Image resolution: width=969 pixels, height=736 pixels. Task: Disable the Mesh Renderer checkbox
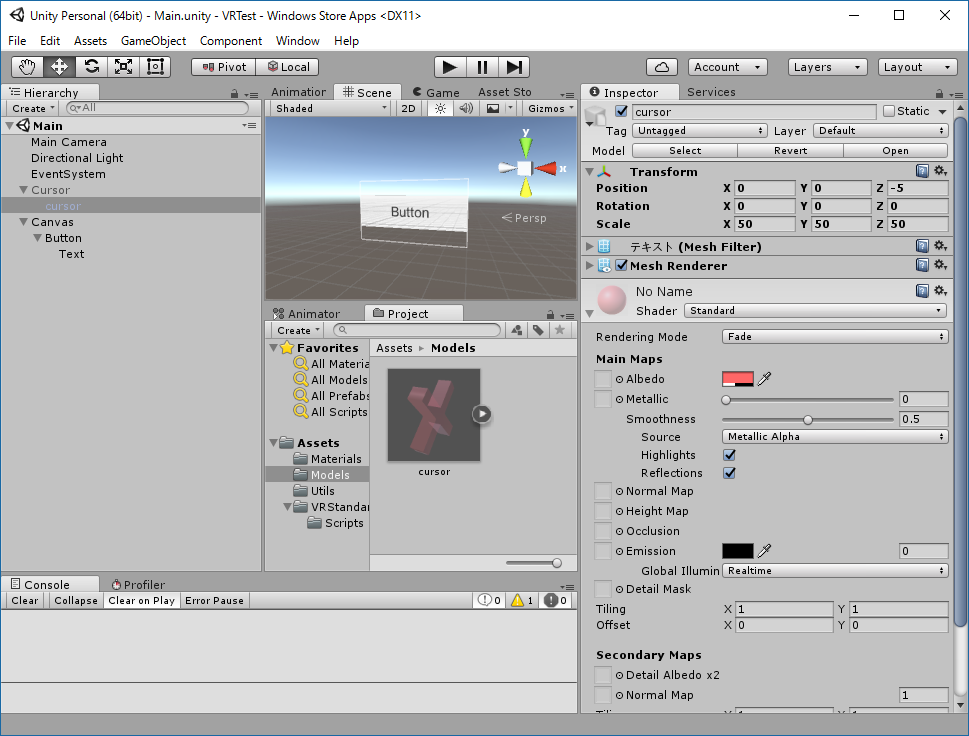(622, 266)
